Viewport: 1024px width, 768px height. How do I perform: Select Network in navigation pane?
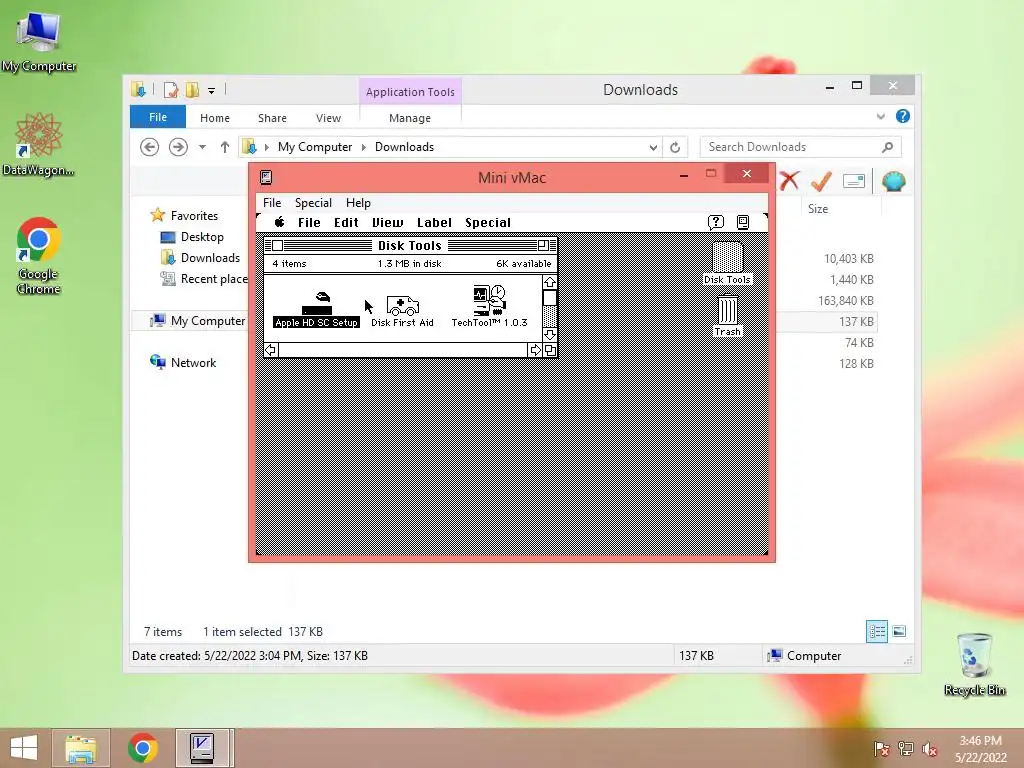click(183, 362)
